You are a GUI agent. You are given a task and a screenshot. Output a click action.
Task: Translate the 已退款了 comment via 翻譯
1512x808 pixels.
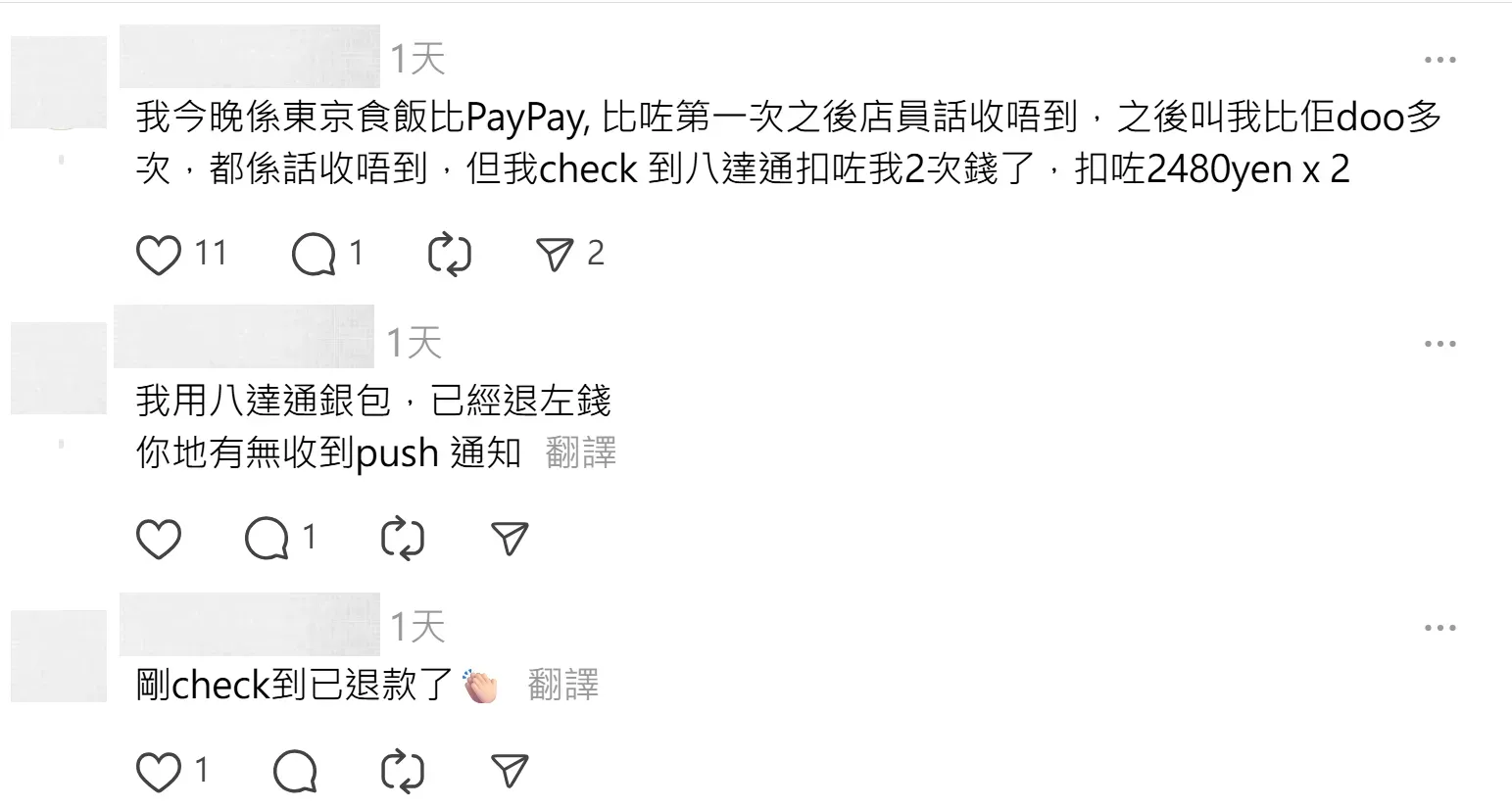(x=563, y=685)
